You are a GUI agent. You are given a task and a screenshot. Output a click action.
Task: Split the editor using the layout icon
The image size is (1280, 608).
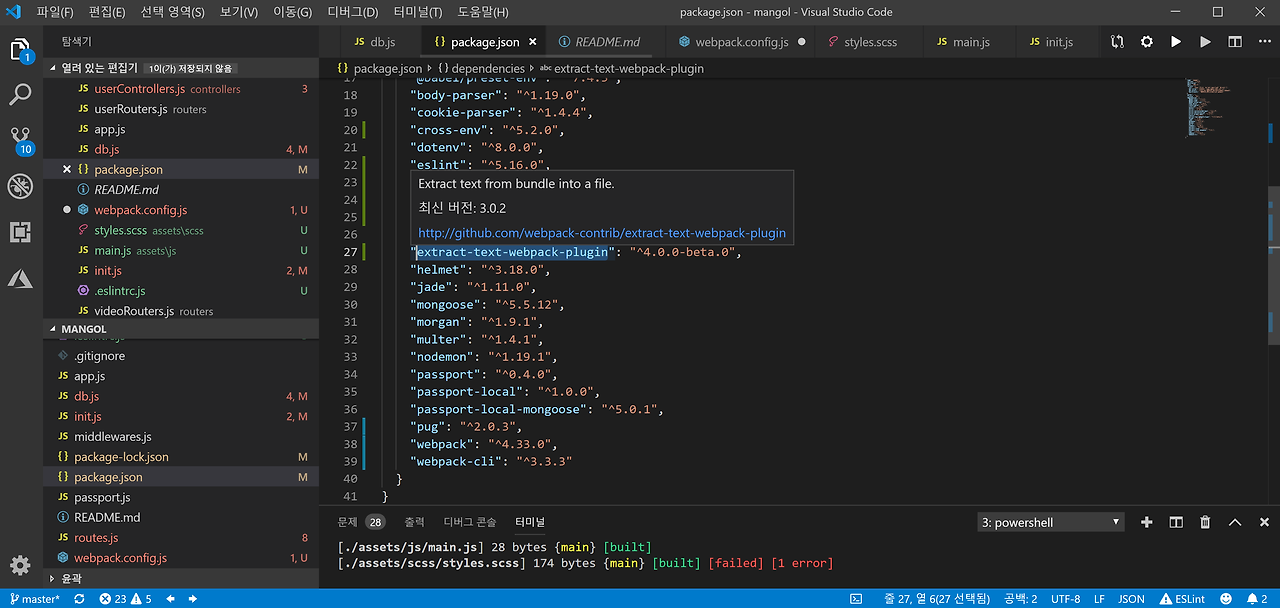click(x=1235, y=42)
